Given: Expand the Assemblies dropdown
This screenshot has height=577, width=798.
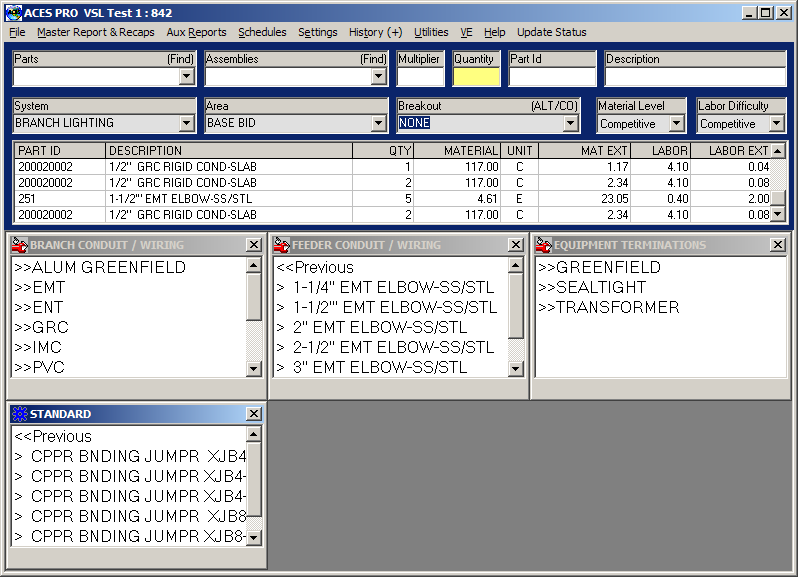Looking at the screenshot, I should point(378,76).
